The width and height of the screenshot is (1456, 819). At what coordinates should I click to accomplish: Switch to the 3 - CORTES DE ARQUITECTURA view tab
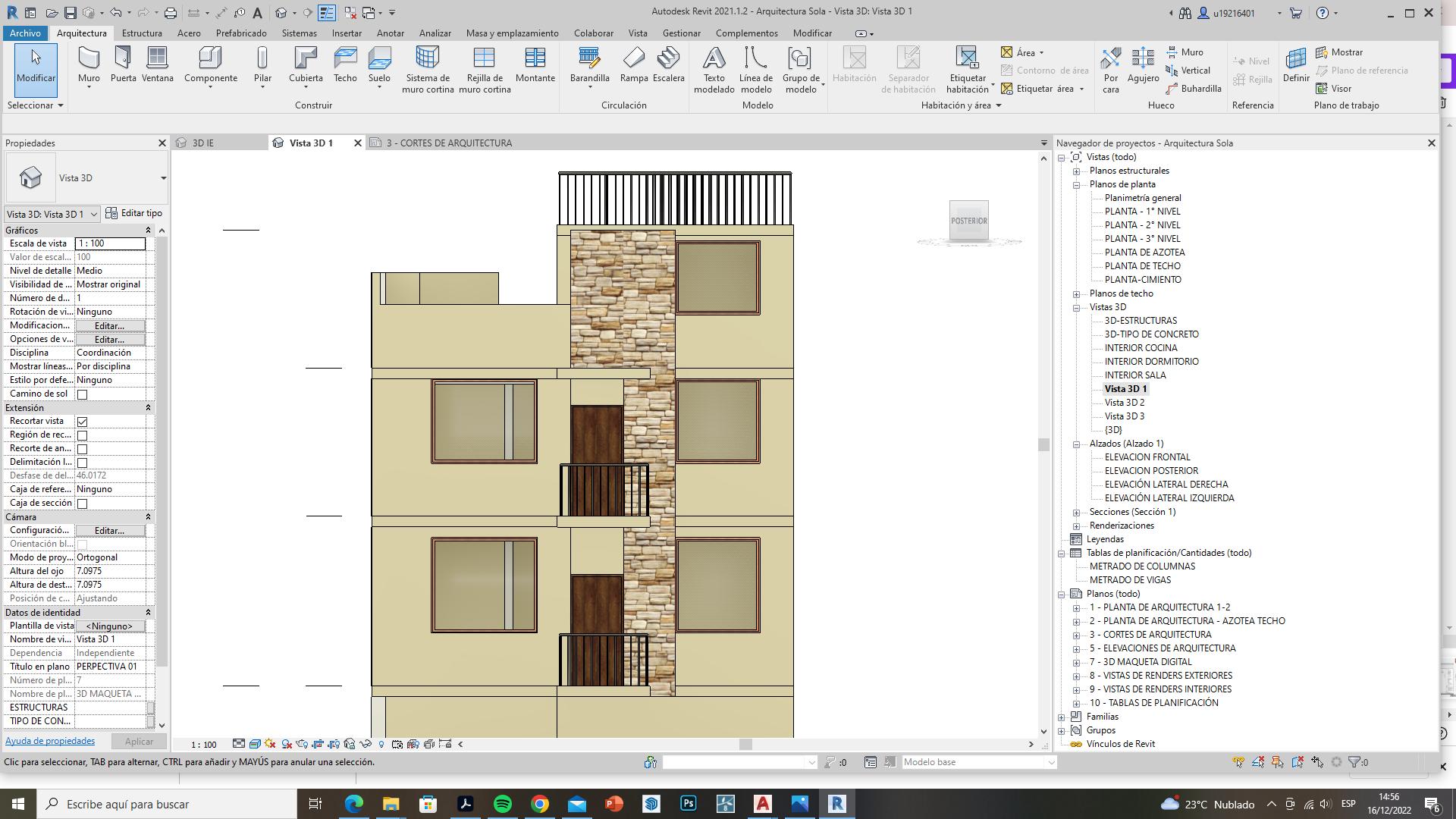point(448,143)
